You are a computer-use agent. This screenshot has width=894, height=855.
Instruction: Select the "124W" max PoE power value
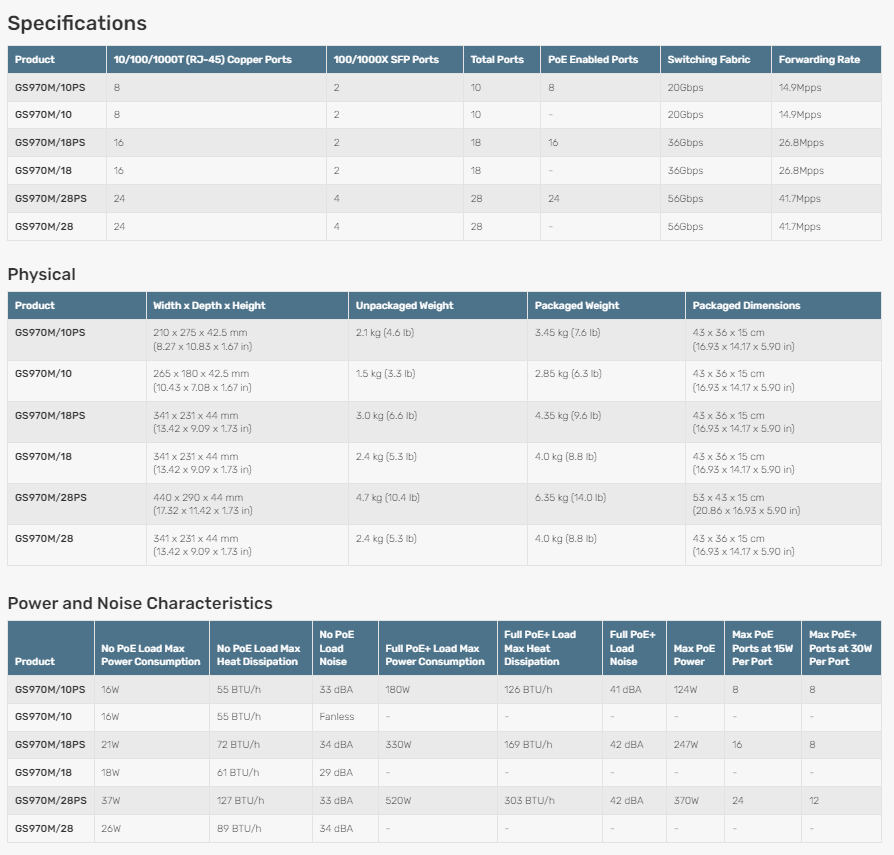coord(685,690)
